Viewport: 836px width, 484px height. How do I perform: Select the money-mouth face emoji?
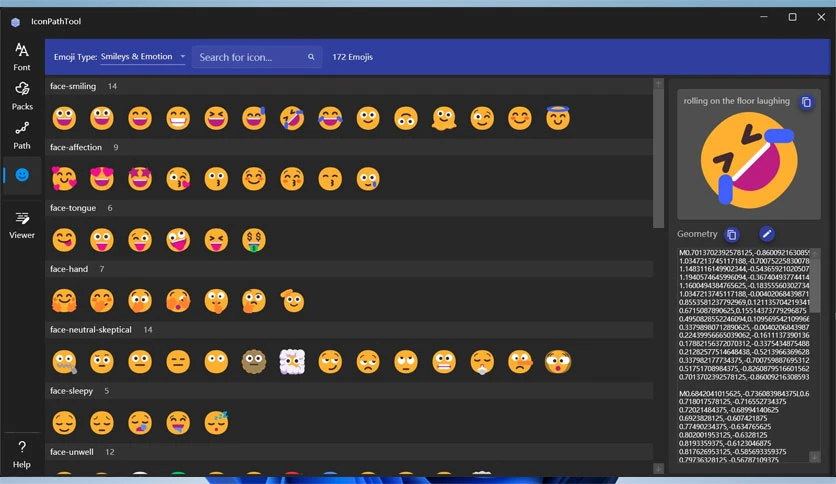254,240
